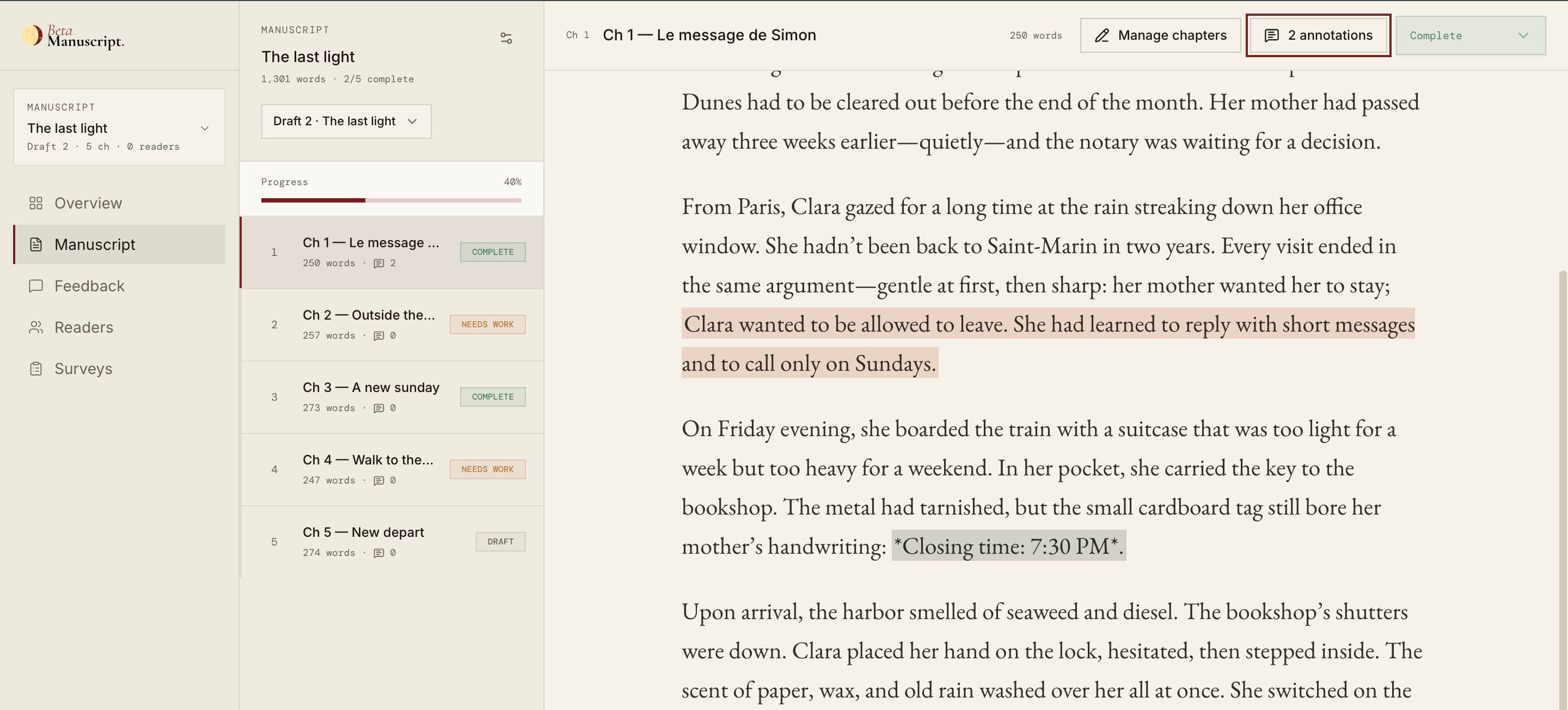Screen dimensions: 1568x710
Task: Open the Complete status dropdown
Action: coord(1470,35)
